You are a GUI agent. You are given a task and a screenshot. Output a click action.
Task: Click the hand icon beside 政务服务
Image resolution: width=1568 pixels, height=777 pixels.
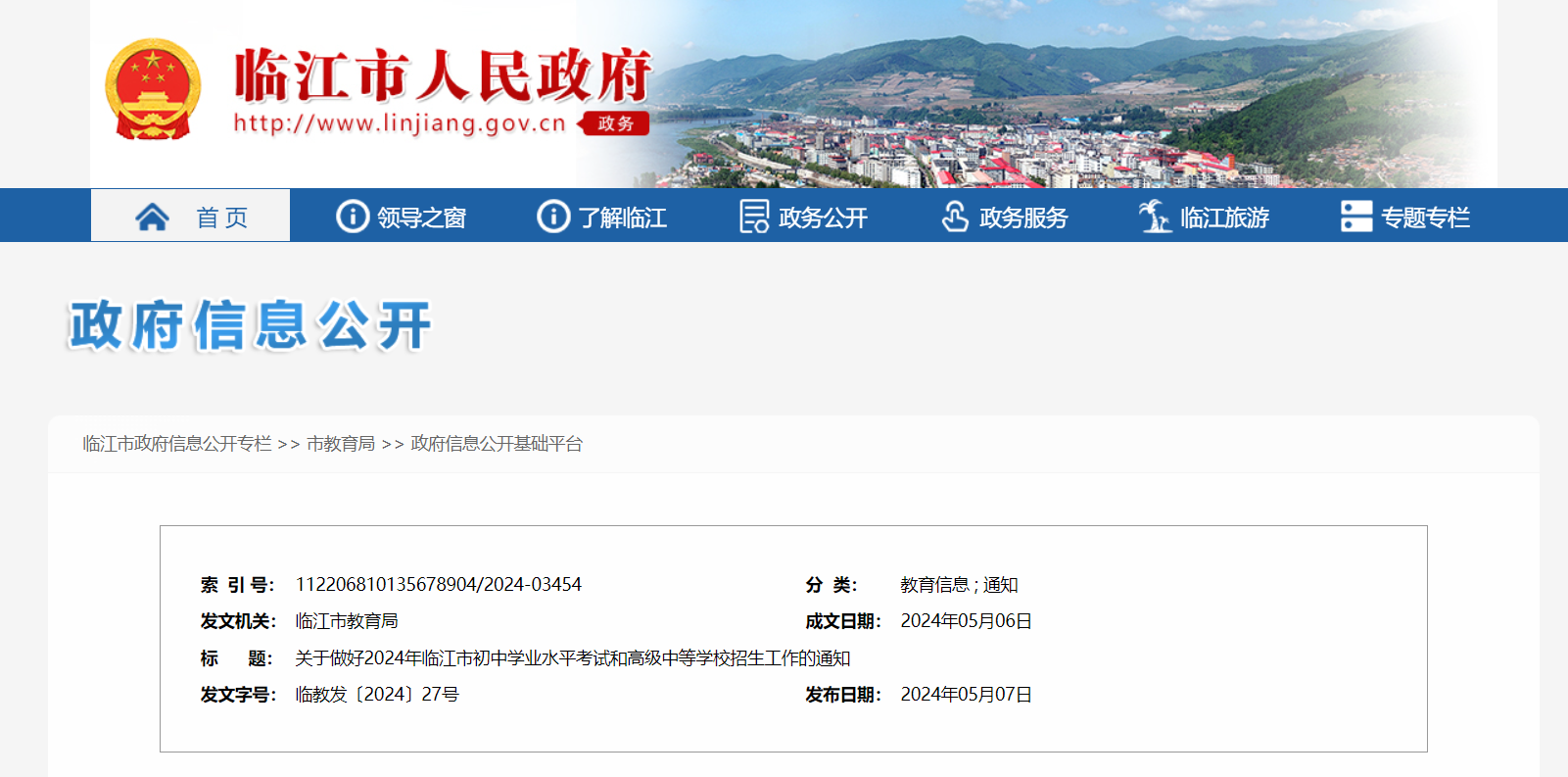[x=954, y=217]
